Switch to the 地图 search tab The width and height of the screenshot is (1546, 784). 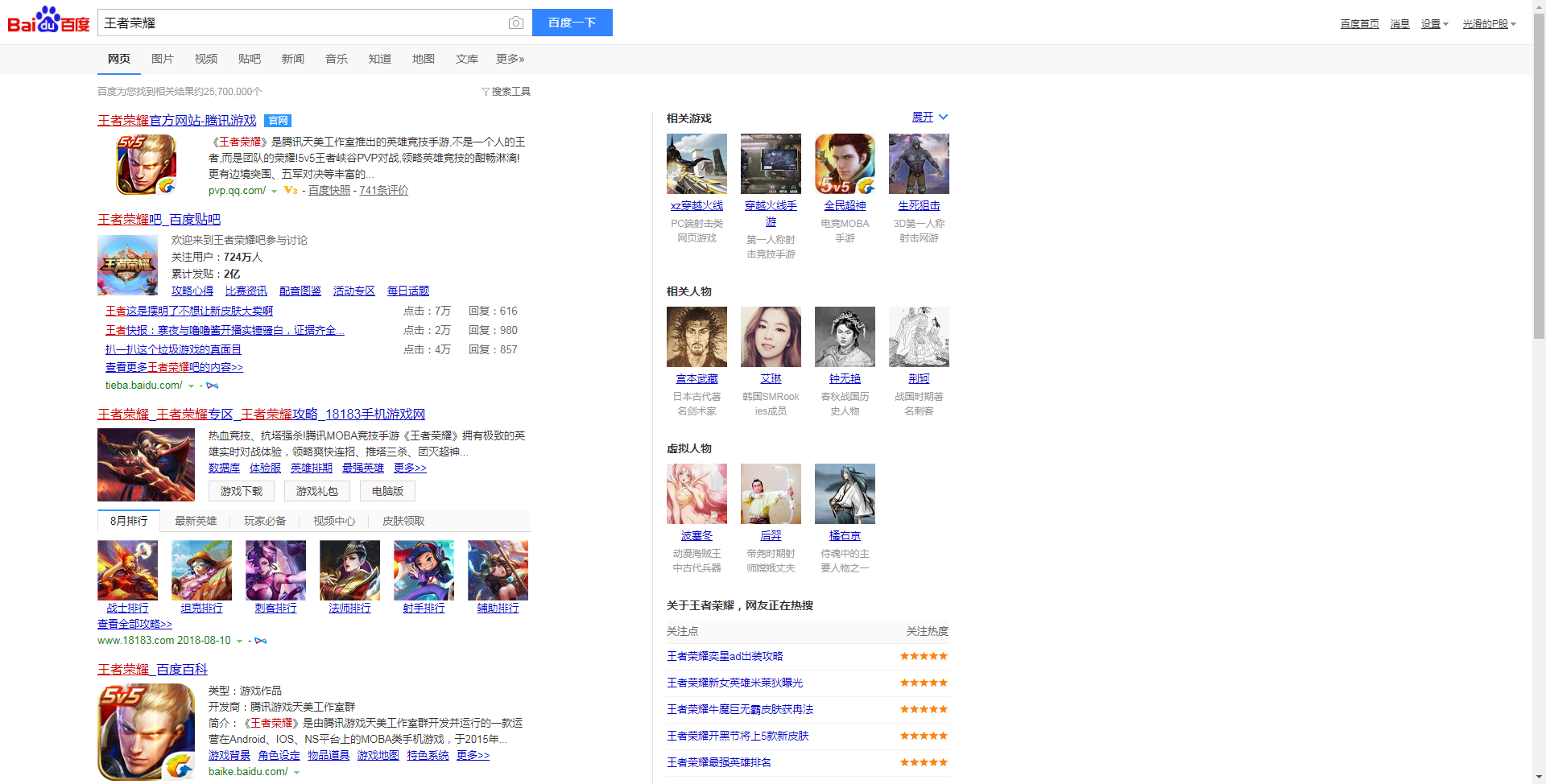(x=424, y=59)
